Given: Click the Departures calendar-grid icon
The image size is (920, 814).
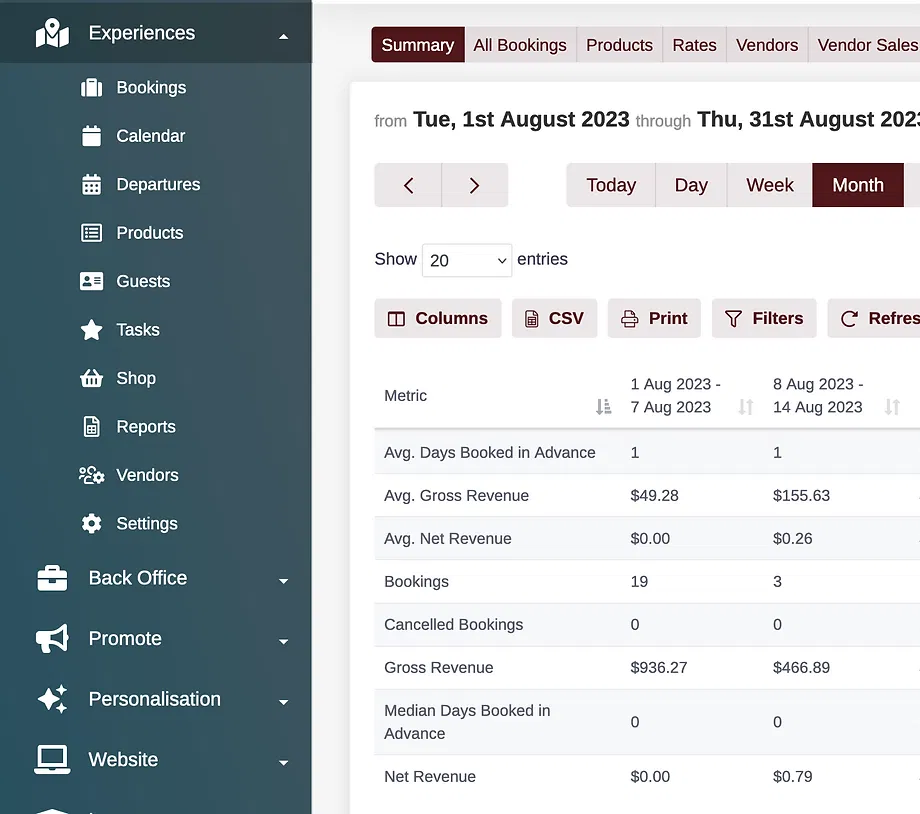Looking at the screenshot, I should click(91, 185).
